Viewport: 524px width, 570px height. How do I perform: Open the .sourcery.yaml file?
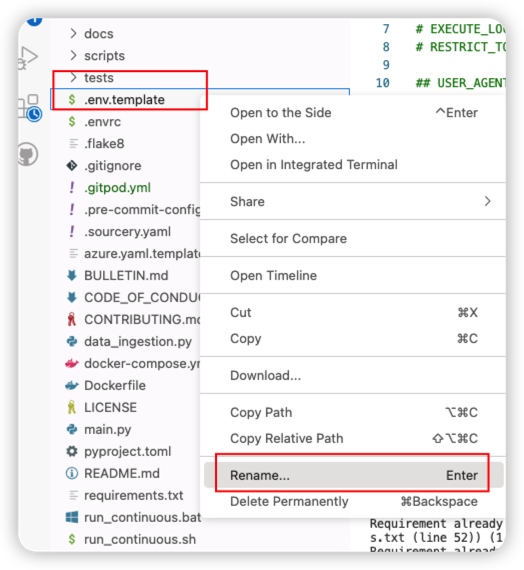pyautogui.click(x=128, y=232)
